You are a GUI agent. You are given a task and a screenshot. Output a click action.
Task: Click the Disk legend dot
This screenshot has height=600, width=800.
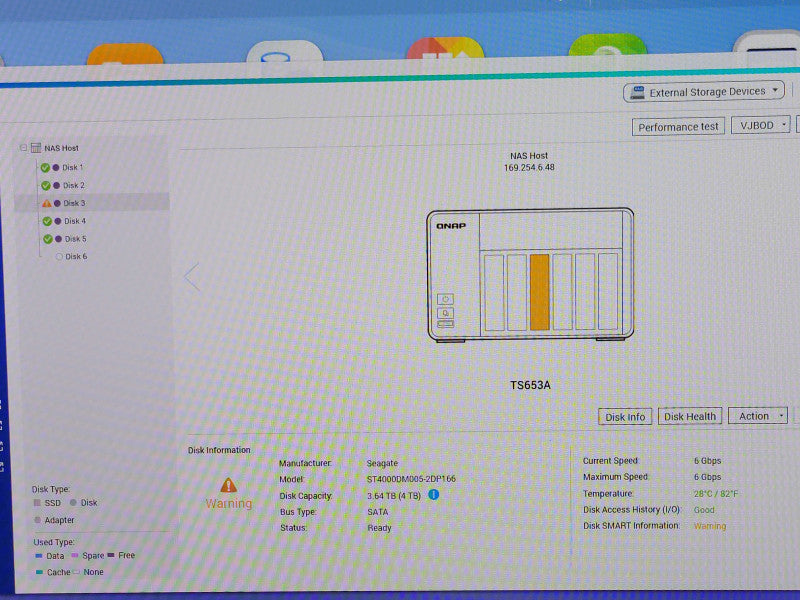[x=73, y=503]
